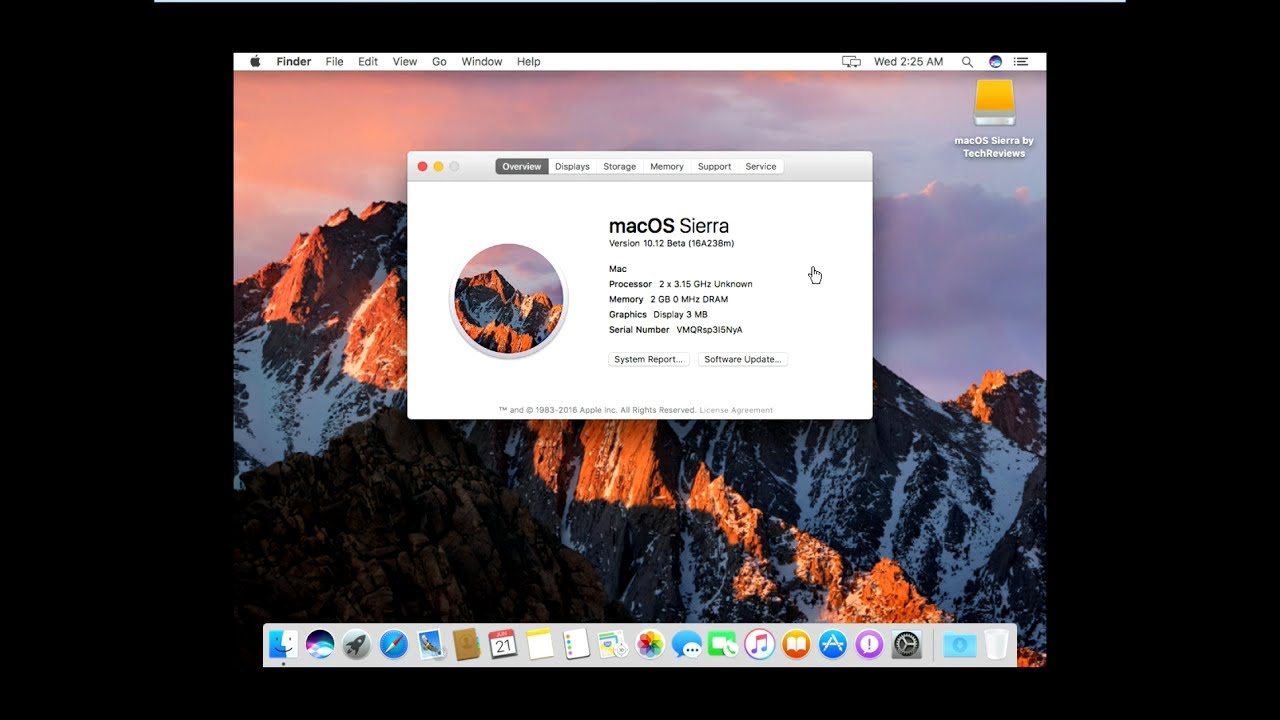
Task: Open App Store icon in dock
Action: coord(833,645)
